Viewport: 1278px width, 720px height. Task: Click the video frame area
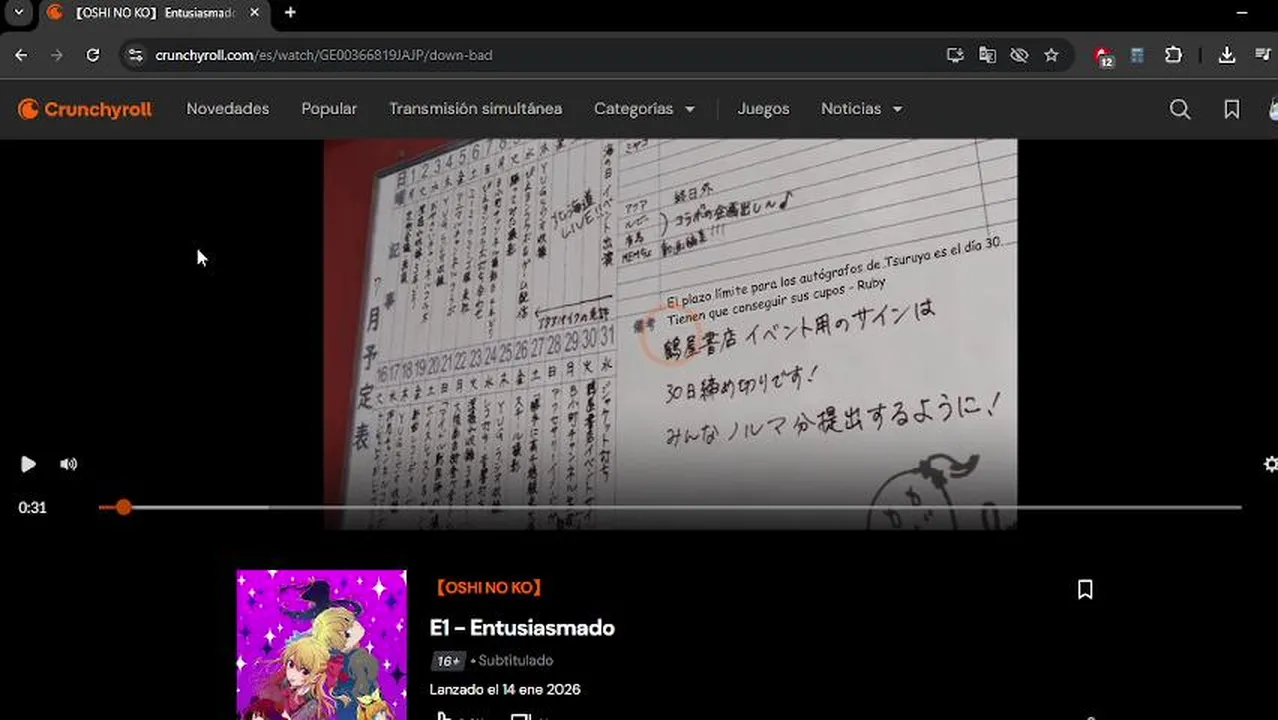[670, 333]
